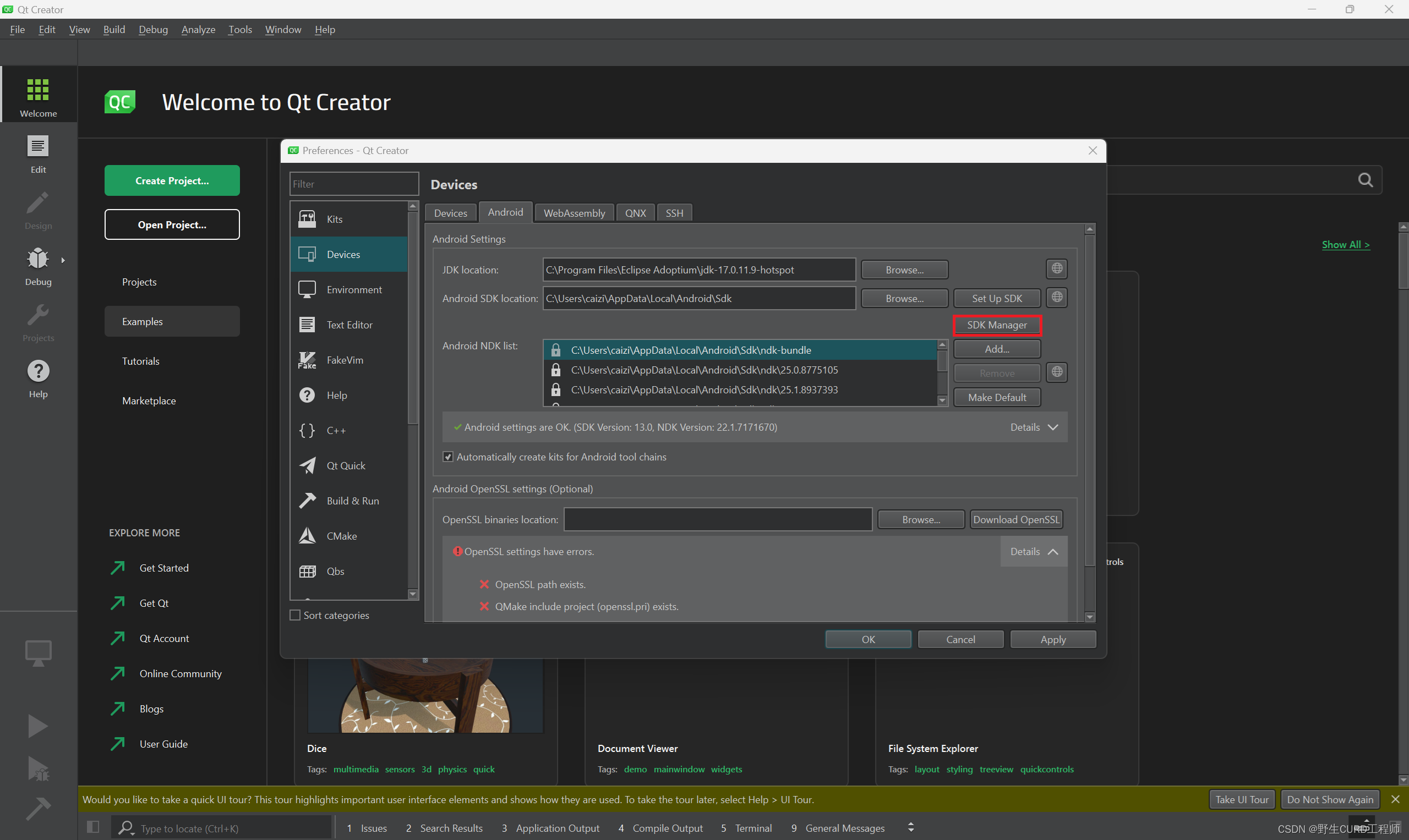
Task: Click Take UI Tour button
Action: point(1241,799)
